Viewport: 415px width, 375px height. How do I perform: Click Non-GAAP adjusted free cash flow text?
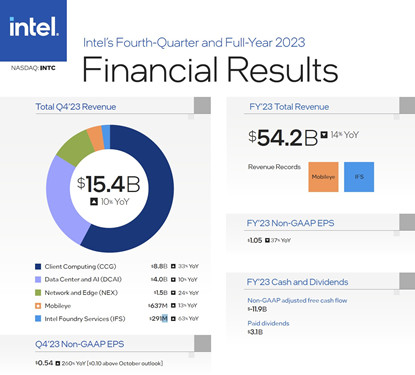click(x=297, y=300)
